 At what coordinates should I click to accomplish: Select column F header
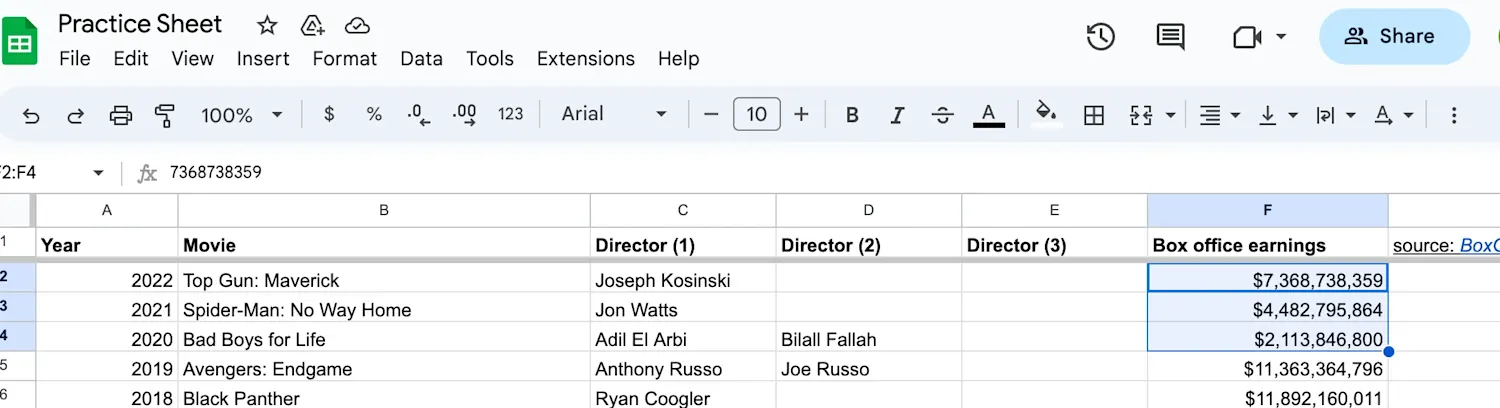click(1268, 210)
